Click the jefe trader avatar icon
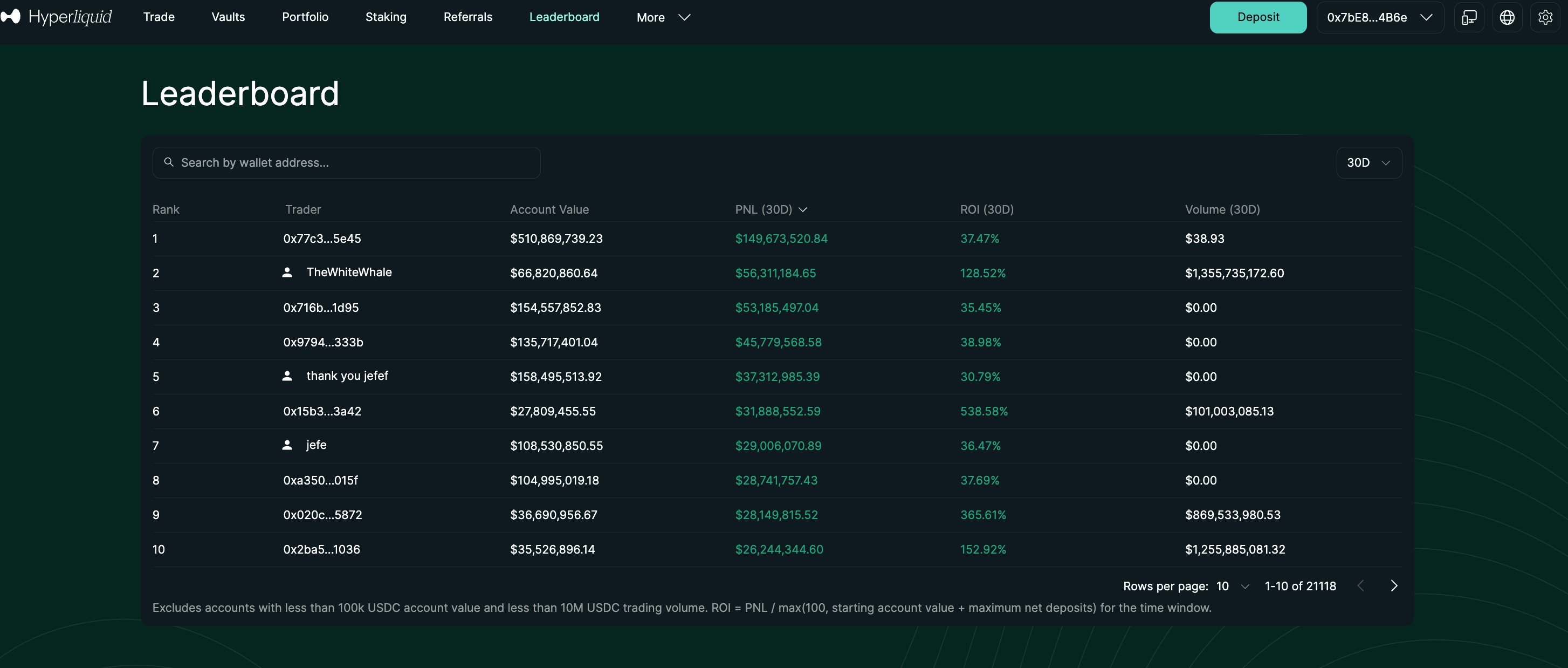The image size is (1568, 668). coord(287,445)
